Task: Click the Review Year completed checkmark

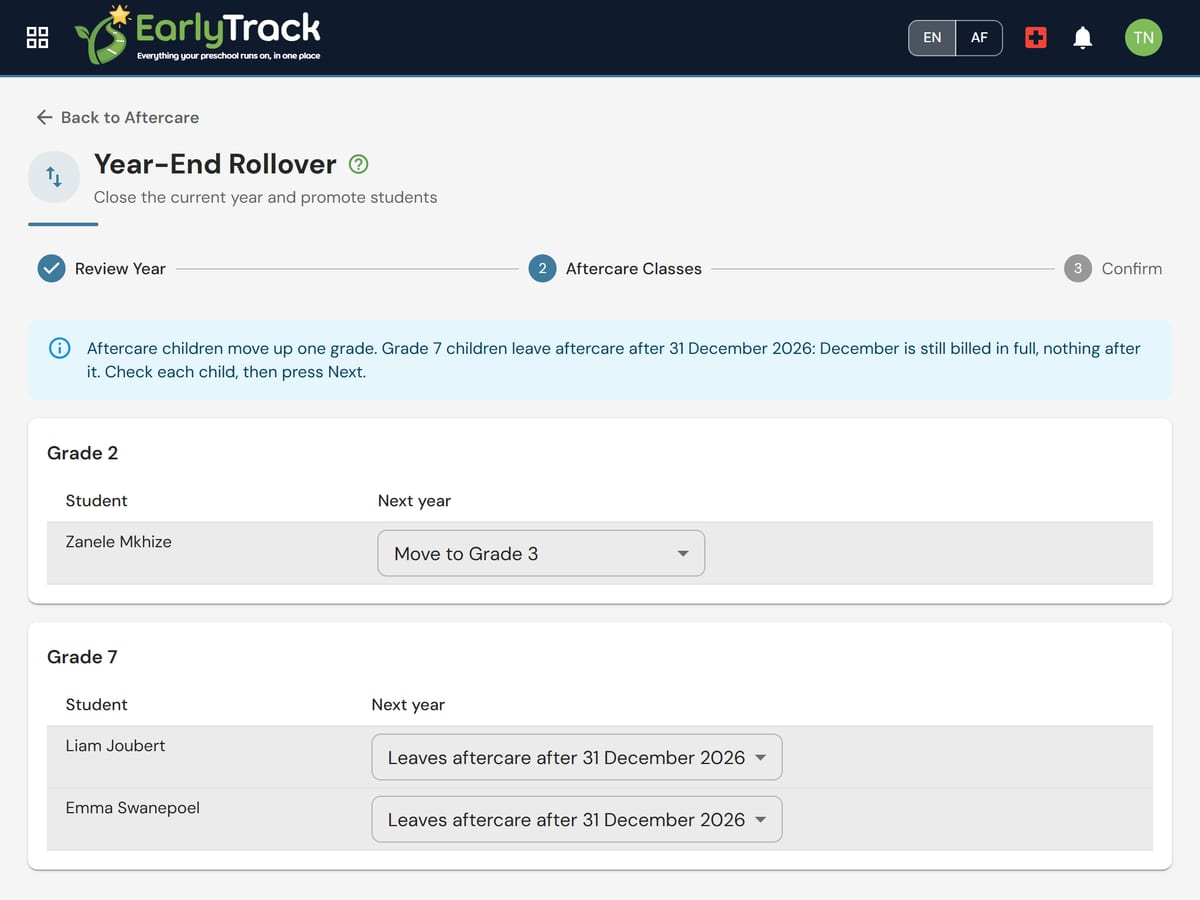Action: (51, 268)
